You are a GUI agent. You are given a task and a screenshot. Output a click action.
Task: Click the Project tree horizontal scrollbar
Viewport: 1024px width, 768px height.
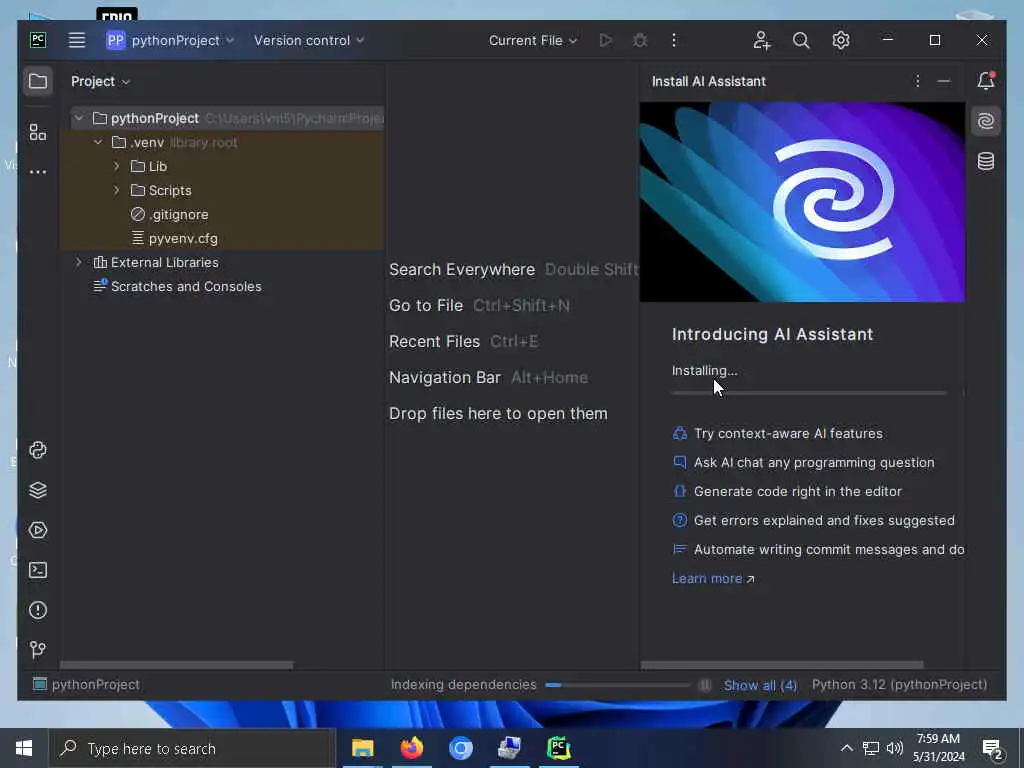[x=176, y=665]
